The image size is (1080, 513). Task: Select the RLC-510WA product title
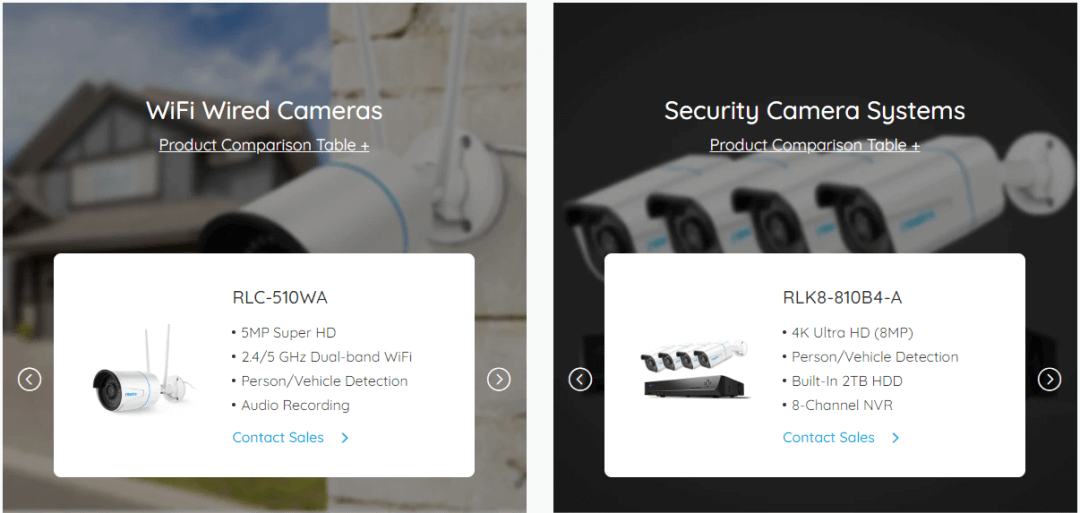280,298
